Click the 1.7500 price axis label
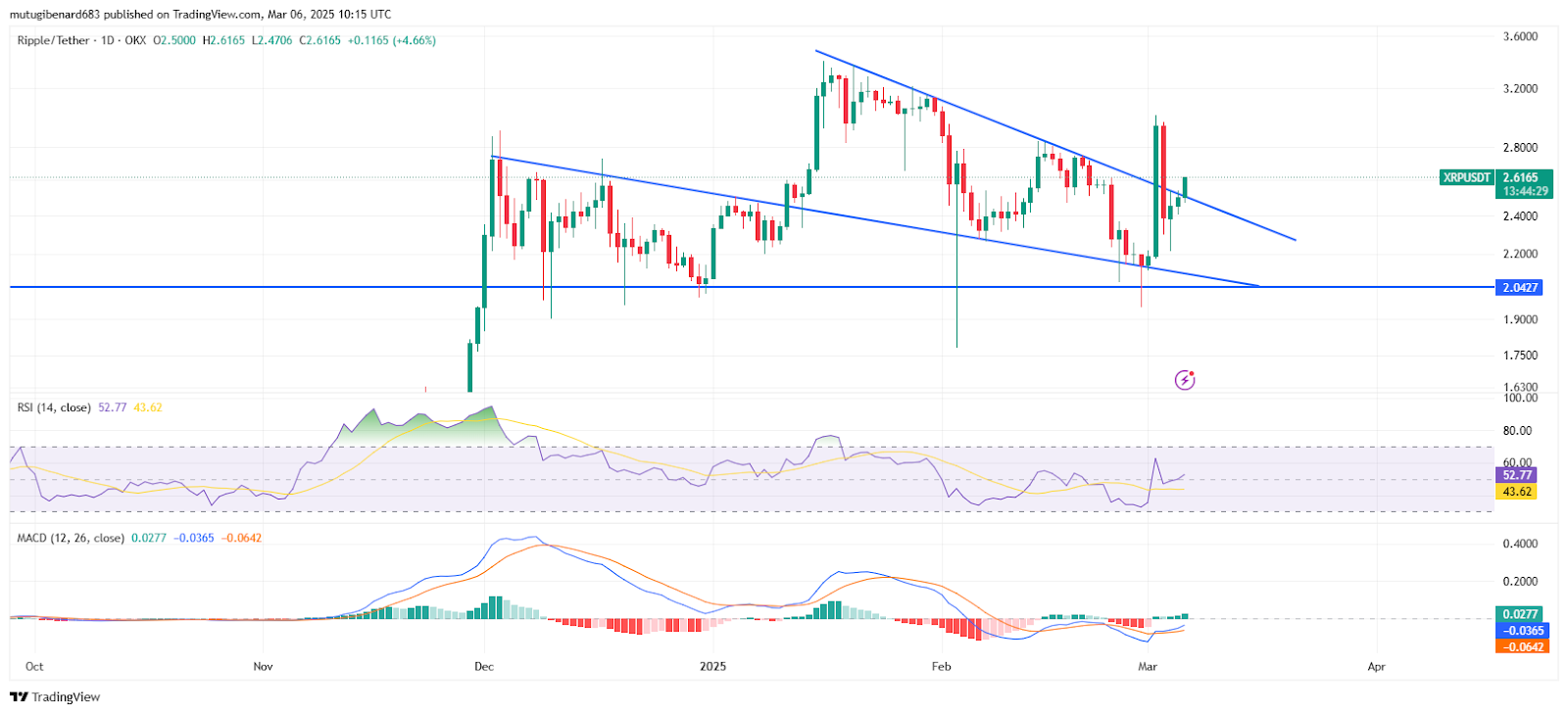This screenshot has width=1568, height=714. click(x=1520, y=356)
